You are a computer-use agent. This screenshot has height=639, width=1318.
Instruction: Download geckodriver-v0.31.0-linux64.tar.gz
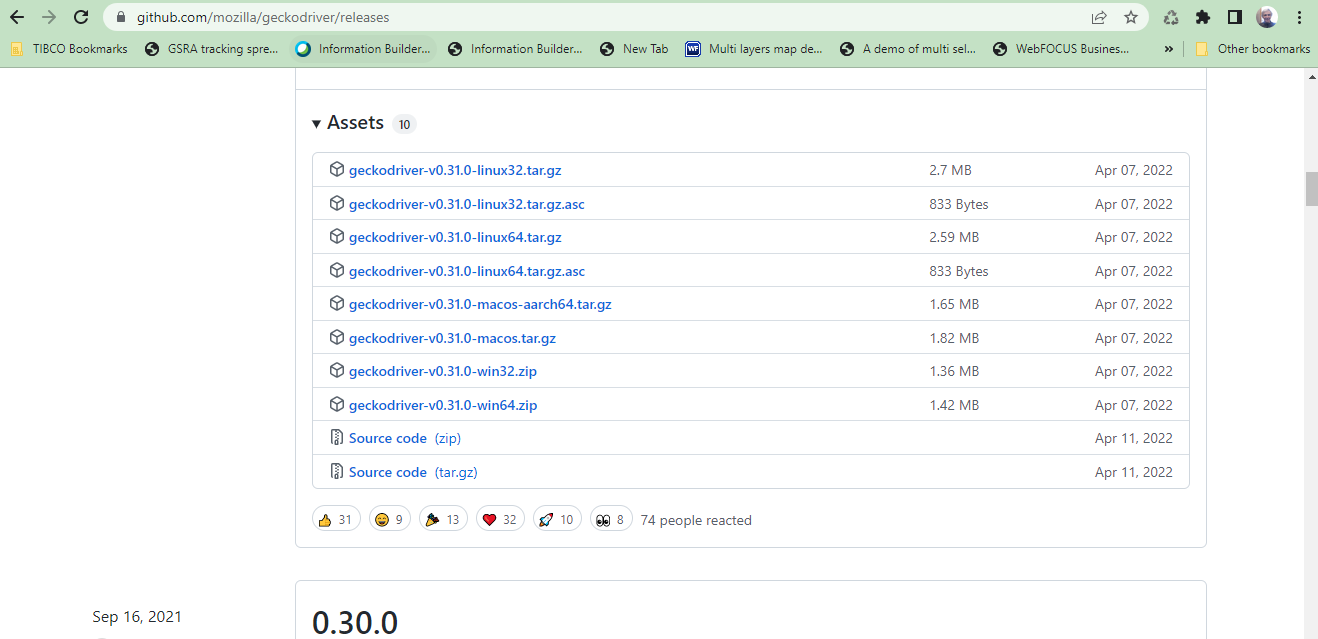(x=455, y=237)
